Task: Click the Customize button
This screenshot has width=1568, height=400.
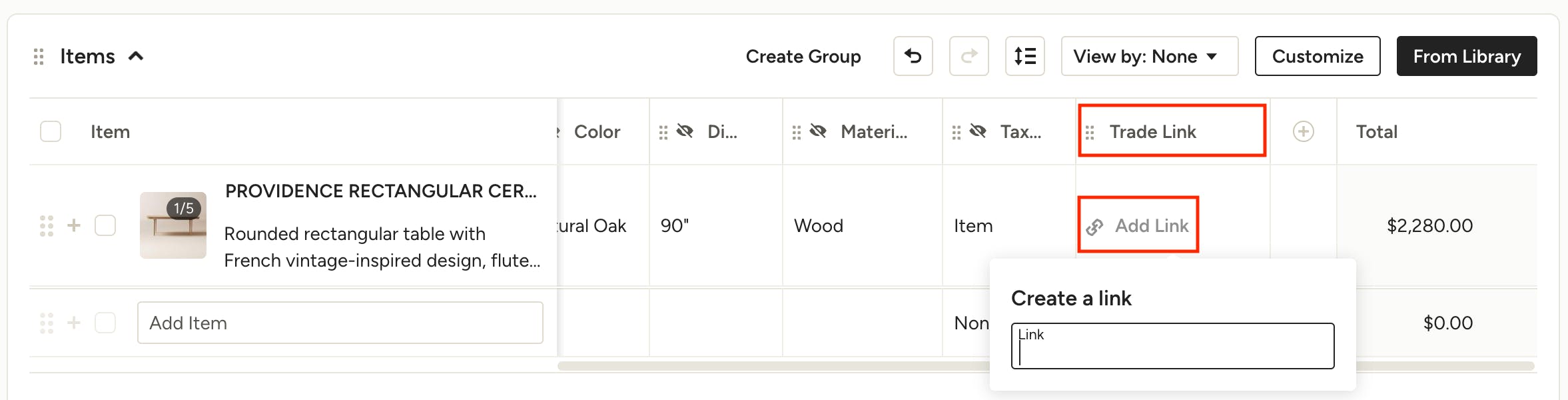Action: point(1317,56)
